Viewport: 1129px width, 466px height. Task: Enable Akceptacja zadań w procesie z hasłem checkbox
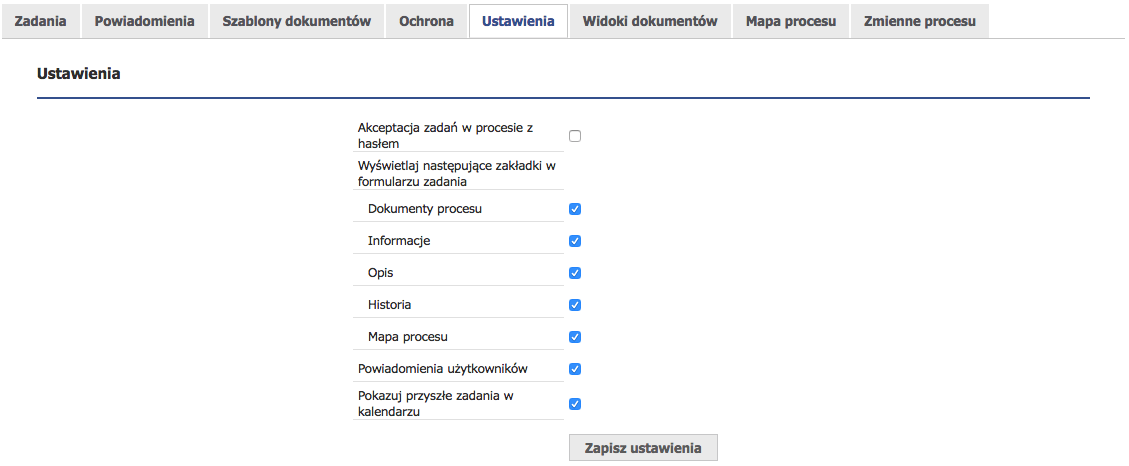575,135
